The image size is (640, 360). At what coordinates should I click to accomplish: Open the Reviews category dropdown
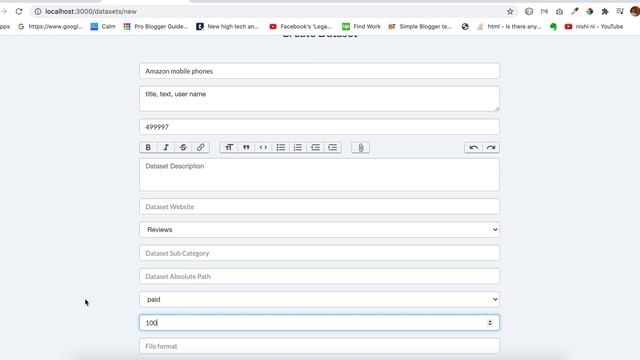[x=319, y=230]
